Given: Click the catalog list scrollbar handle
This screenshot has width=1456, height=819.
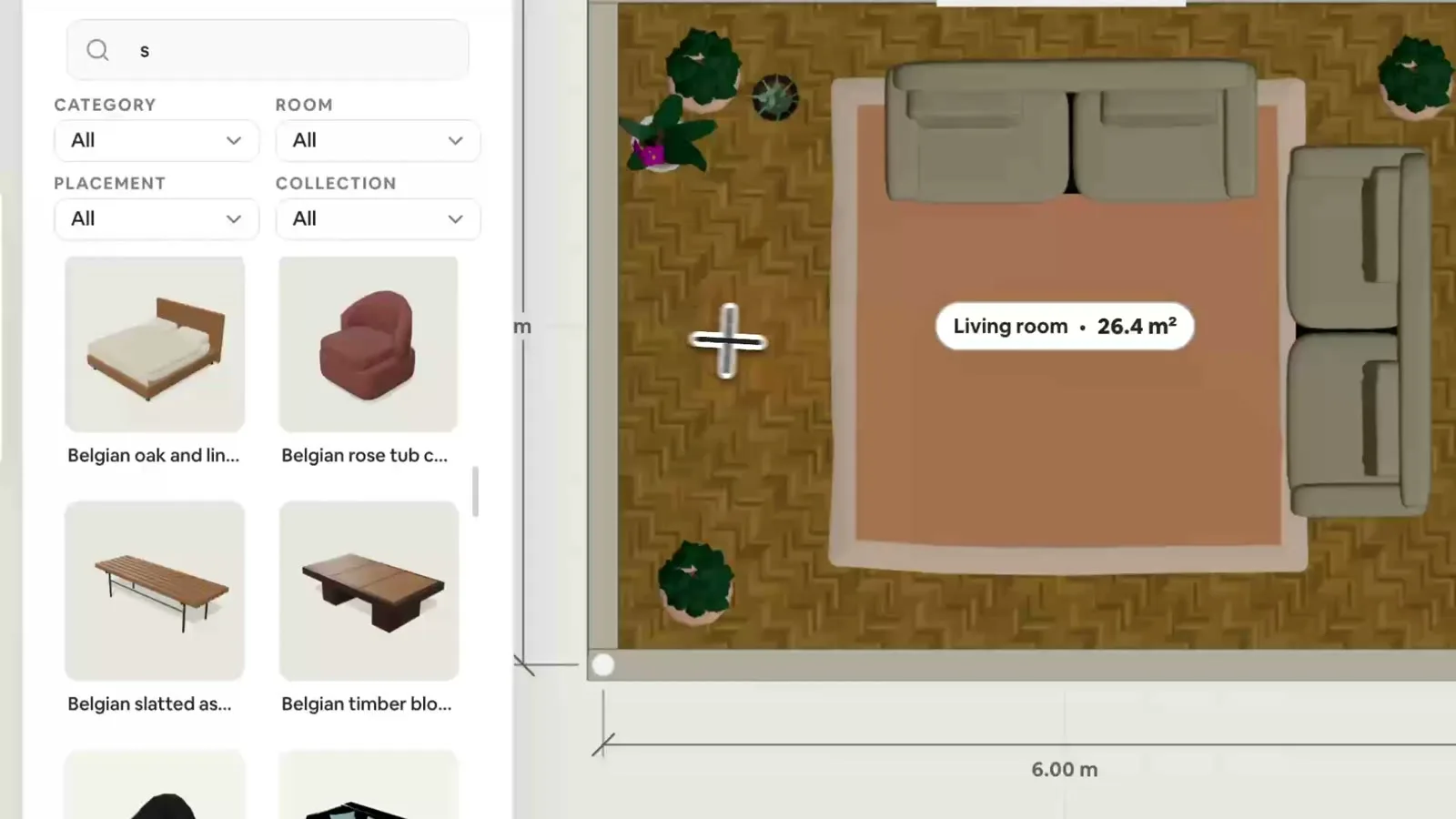Looking at the screenshot, I should pos(475,491).
